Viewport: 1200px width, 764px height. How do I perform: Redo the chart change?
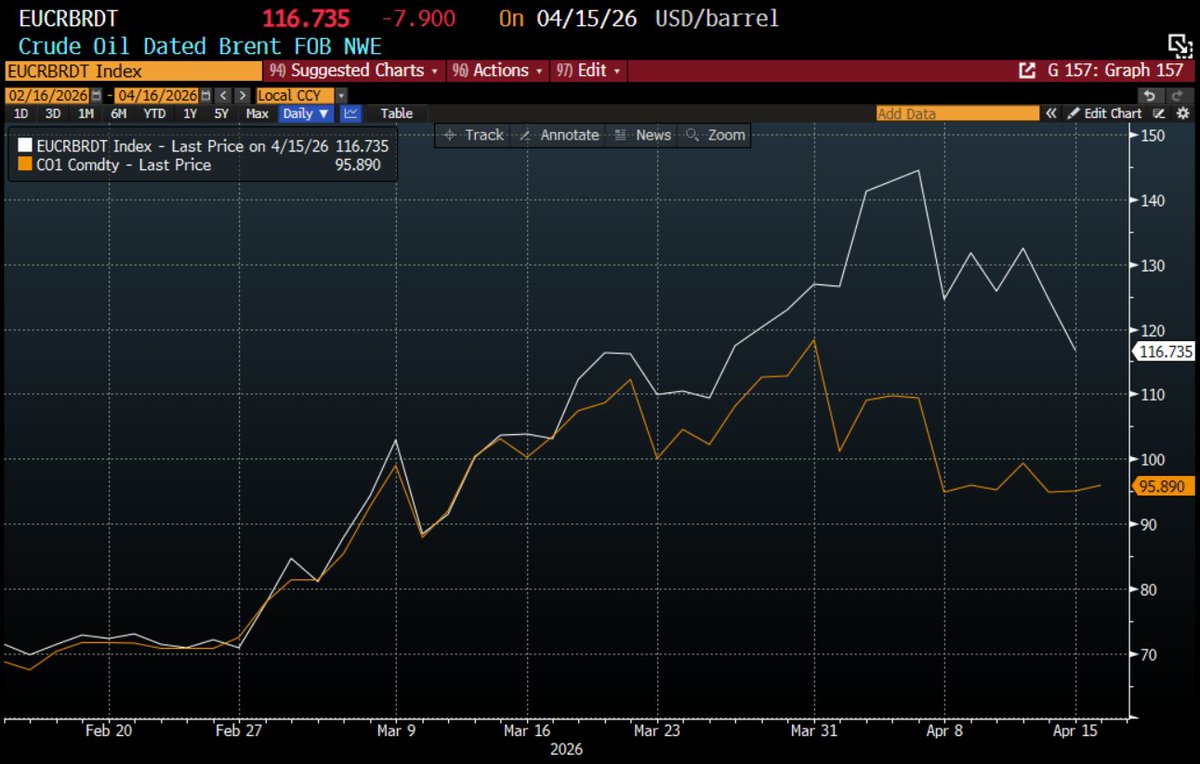(1177, 96)
